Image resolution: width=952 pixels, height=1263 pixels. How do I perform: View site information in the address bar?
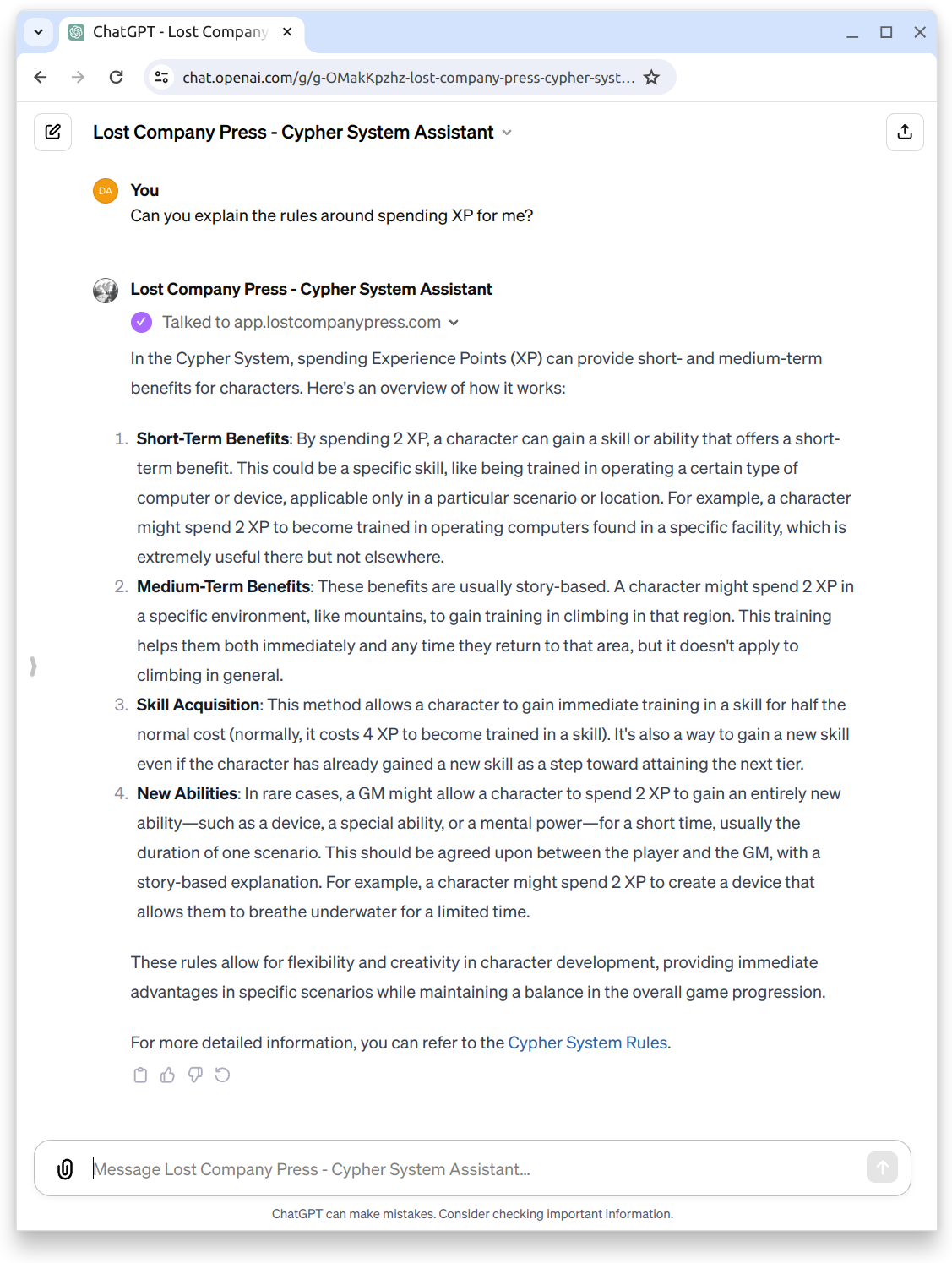[161, 78]
